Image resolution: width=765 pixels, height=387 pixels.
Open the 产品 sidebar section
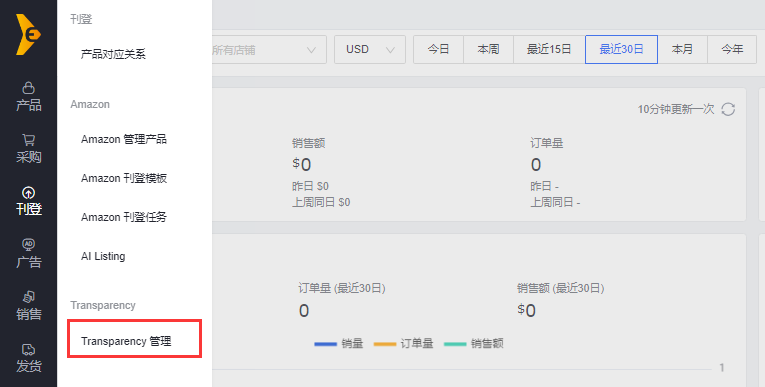pos(28,97)
